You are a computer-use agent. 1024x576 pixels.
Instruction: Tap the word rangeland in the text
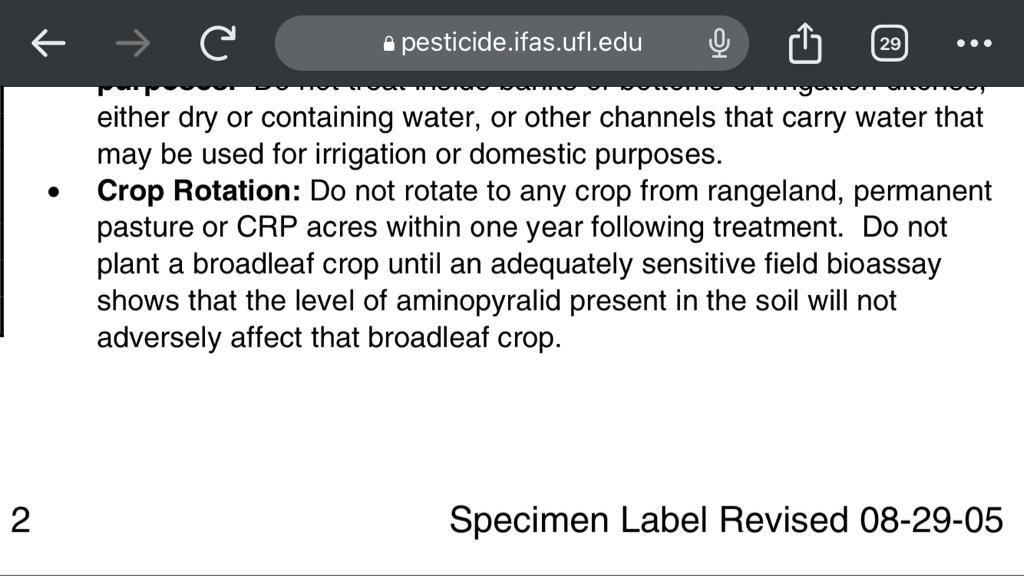click(776, 191)
